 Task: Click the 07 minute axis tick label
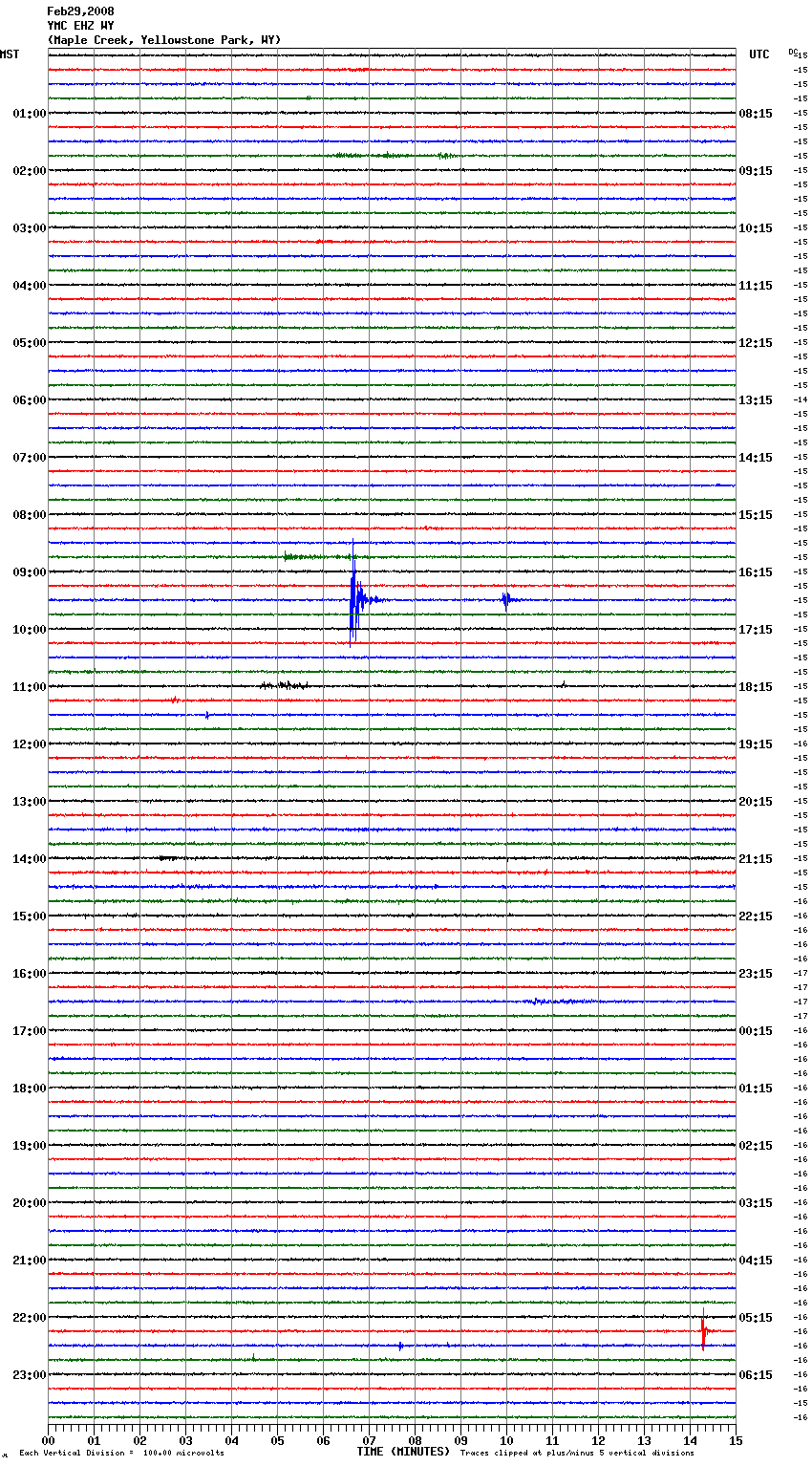[x=369, y=1440]
